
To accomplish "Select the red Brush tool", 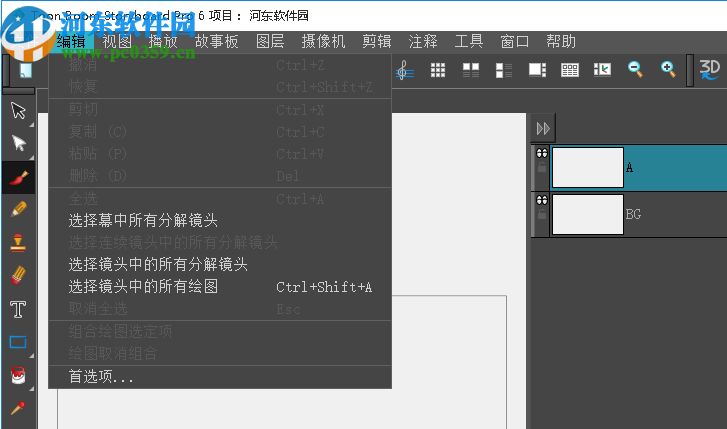I will (19, 178).
